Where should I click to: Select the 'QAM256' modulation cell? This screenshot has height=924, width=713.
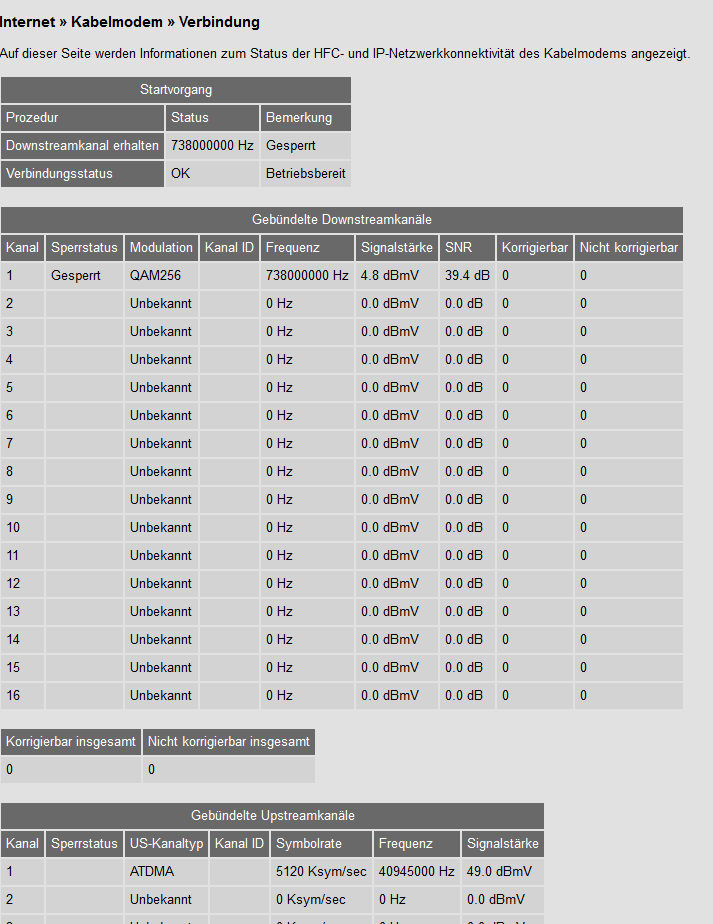[155, 276]
